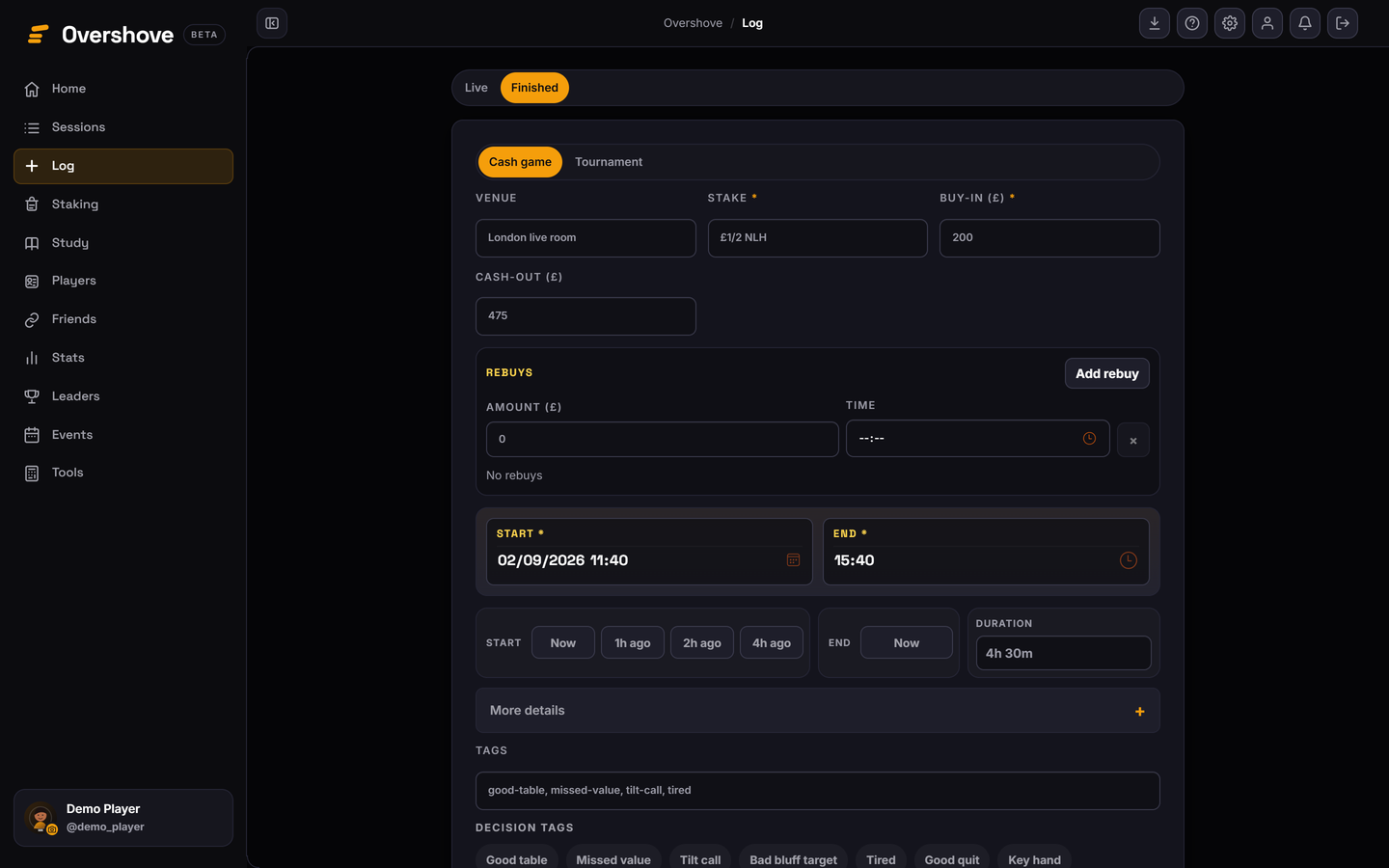Click Overshove breadcrumb link
The image size is (1389, 868).
[693, 23]
